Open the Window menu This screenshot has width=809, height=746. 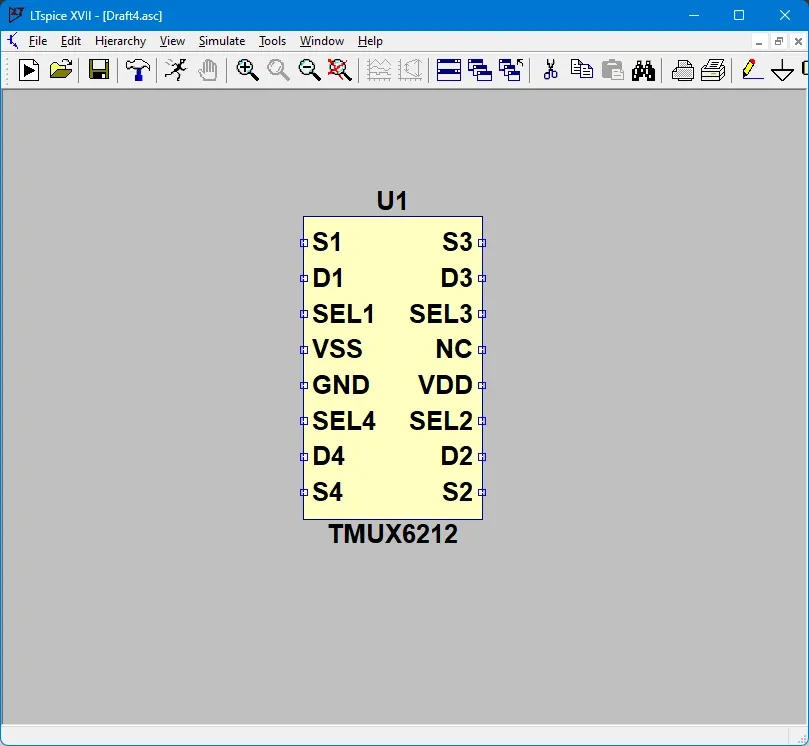[321, 41]
